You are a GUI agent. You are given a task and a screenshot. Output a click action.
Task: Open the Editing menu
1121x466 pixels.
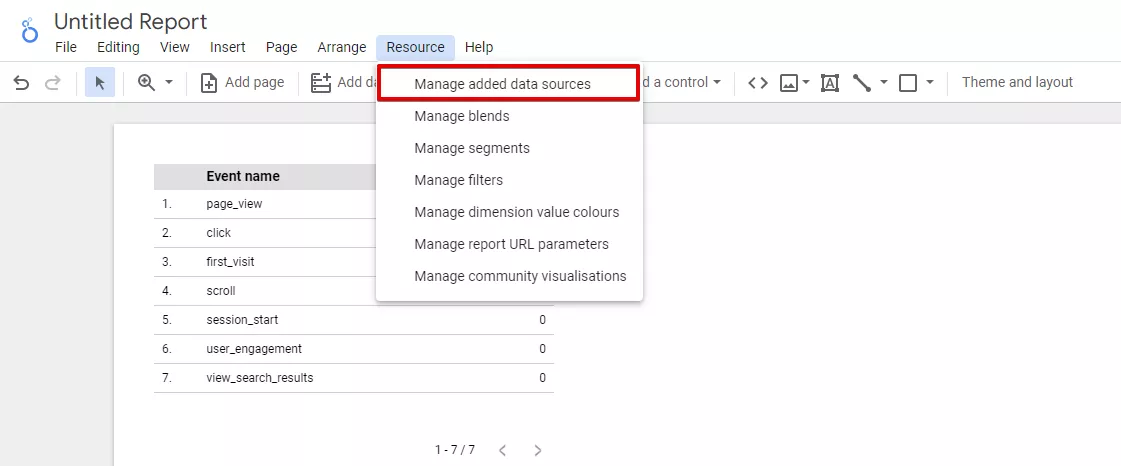[x=118, y=47]
